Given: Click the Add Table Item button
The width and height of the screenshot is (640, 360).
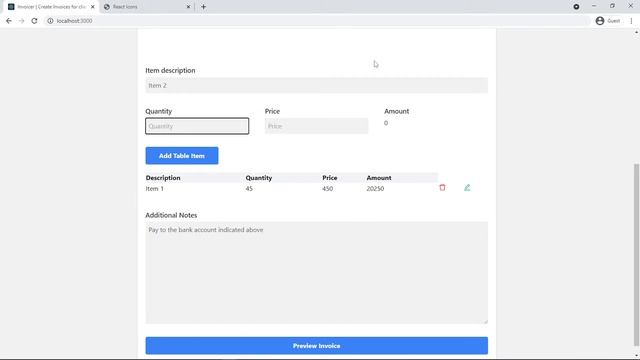Looking at the screenshot, I should pyautogui.click(x=182, y=156).
